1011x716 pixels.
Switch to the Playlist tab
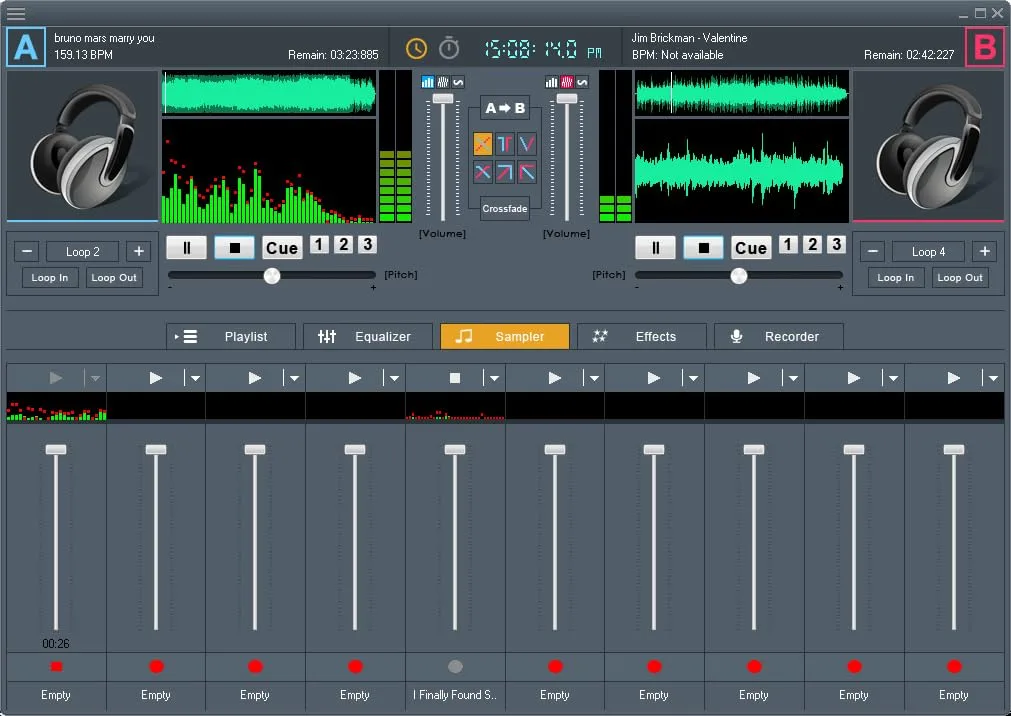[x=231, y=336]
